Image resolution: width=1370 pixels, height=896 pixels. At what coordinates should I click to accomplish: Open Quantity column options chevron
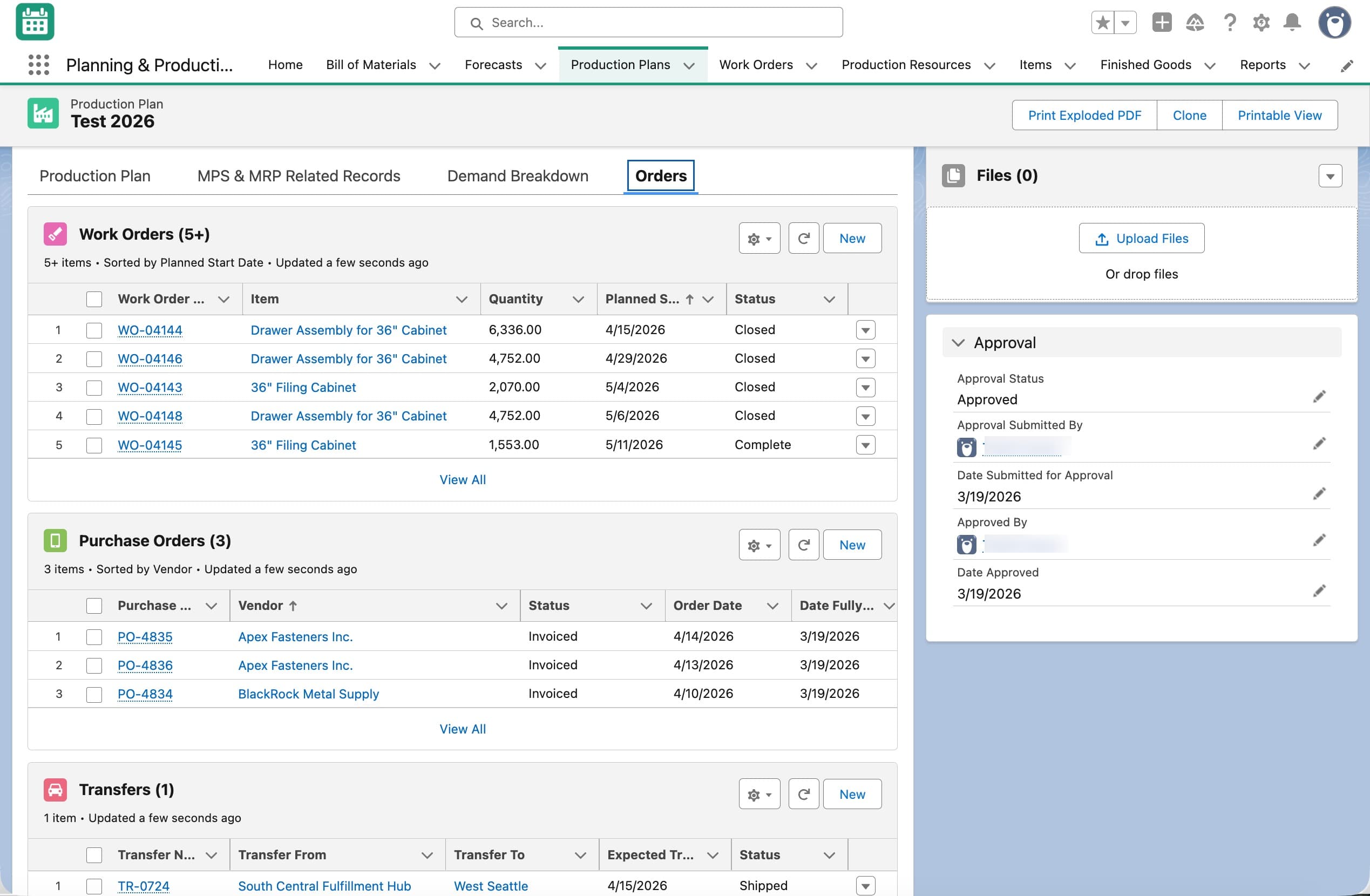click(x=578, y=299)
